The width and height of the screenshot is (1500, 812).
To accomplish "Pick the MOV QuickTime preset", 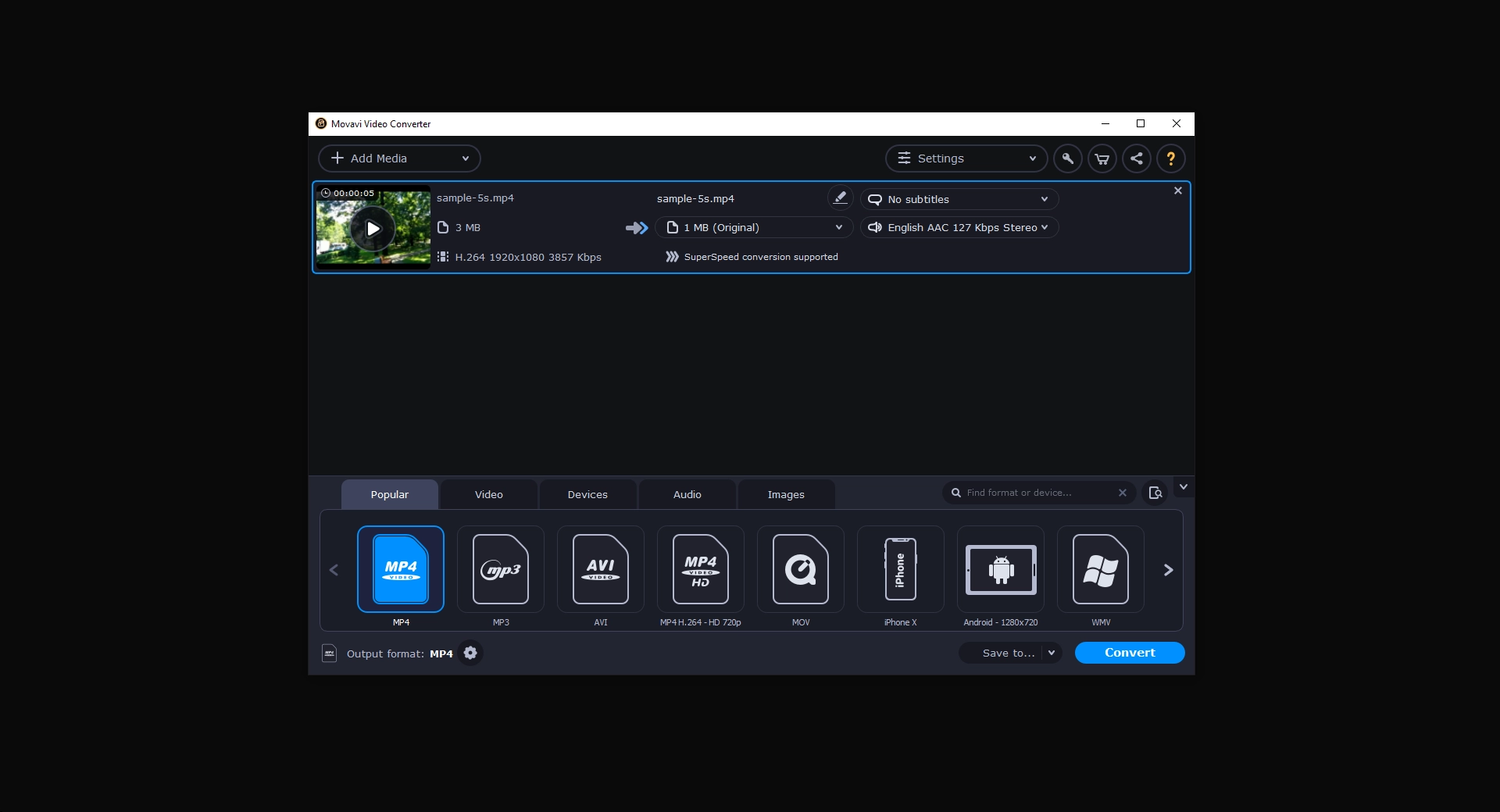I will (800, 570).
